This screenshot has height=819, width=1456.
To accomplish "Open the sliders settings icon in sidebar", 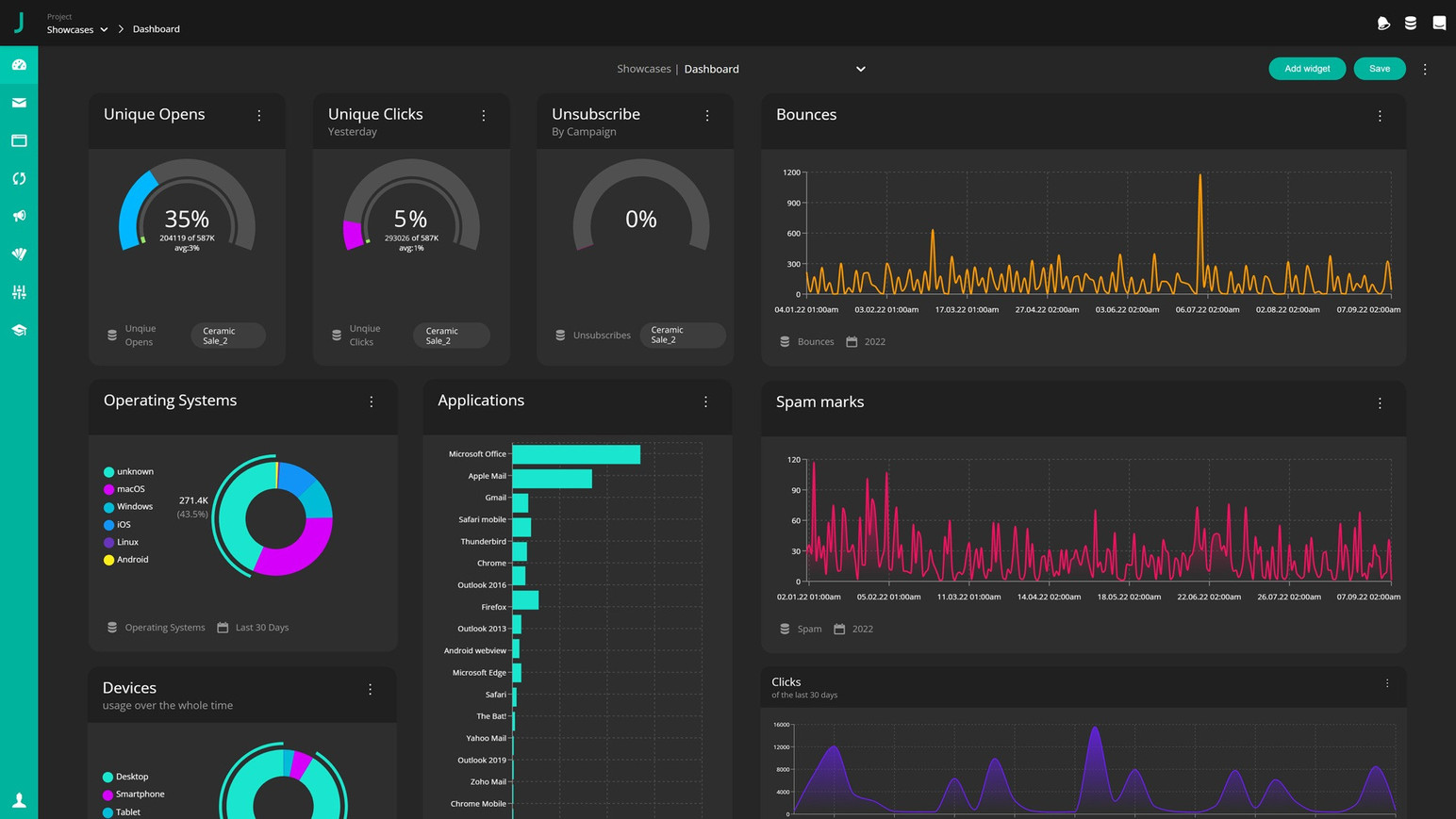I will (x=19, y=292).
